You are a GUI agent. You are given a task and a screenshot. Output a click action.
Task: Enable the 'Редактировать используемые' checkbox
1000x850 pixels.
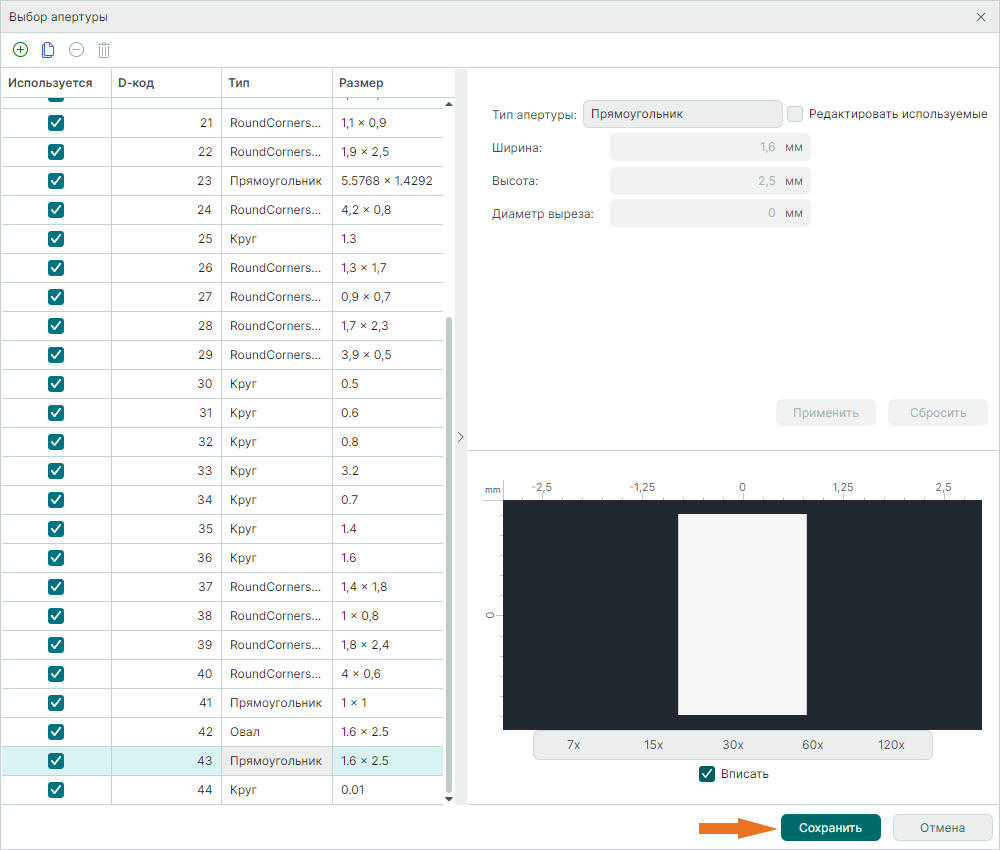click(795, 114)
